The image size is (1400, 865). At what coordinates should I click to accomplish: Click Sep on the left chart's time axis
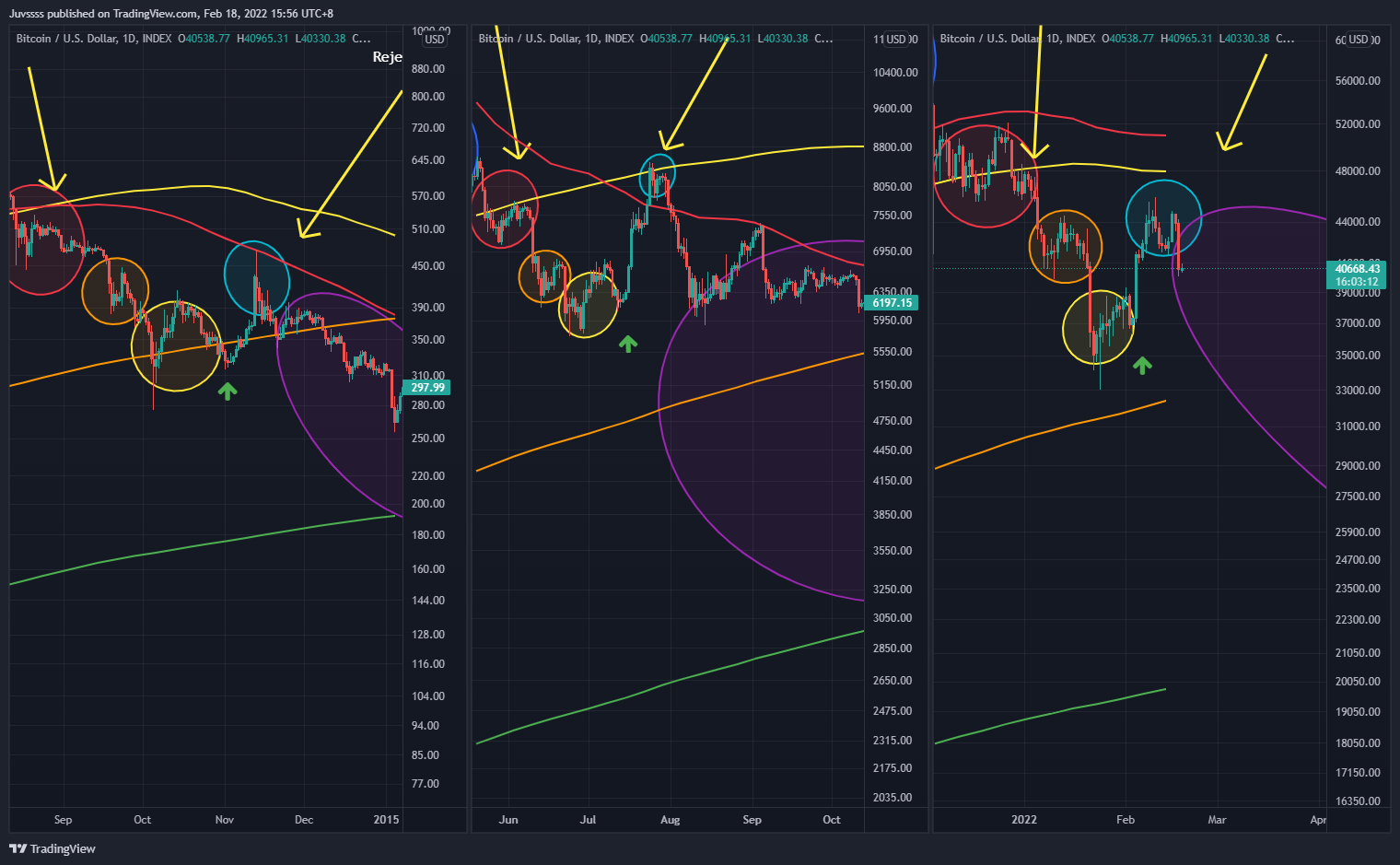click(63, 820)
